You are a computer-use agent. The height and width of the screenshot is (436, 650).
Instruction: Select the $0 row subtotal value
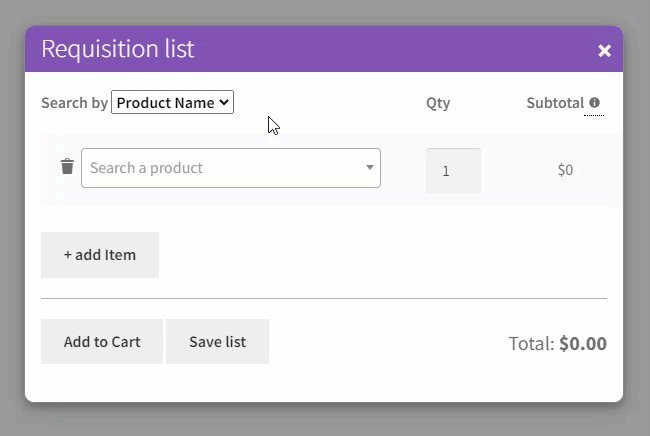565,170
